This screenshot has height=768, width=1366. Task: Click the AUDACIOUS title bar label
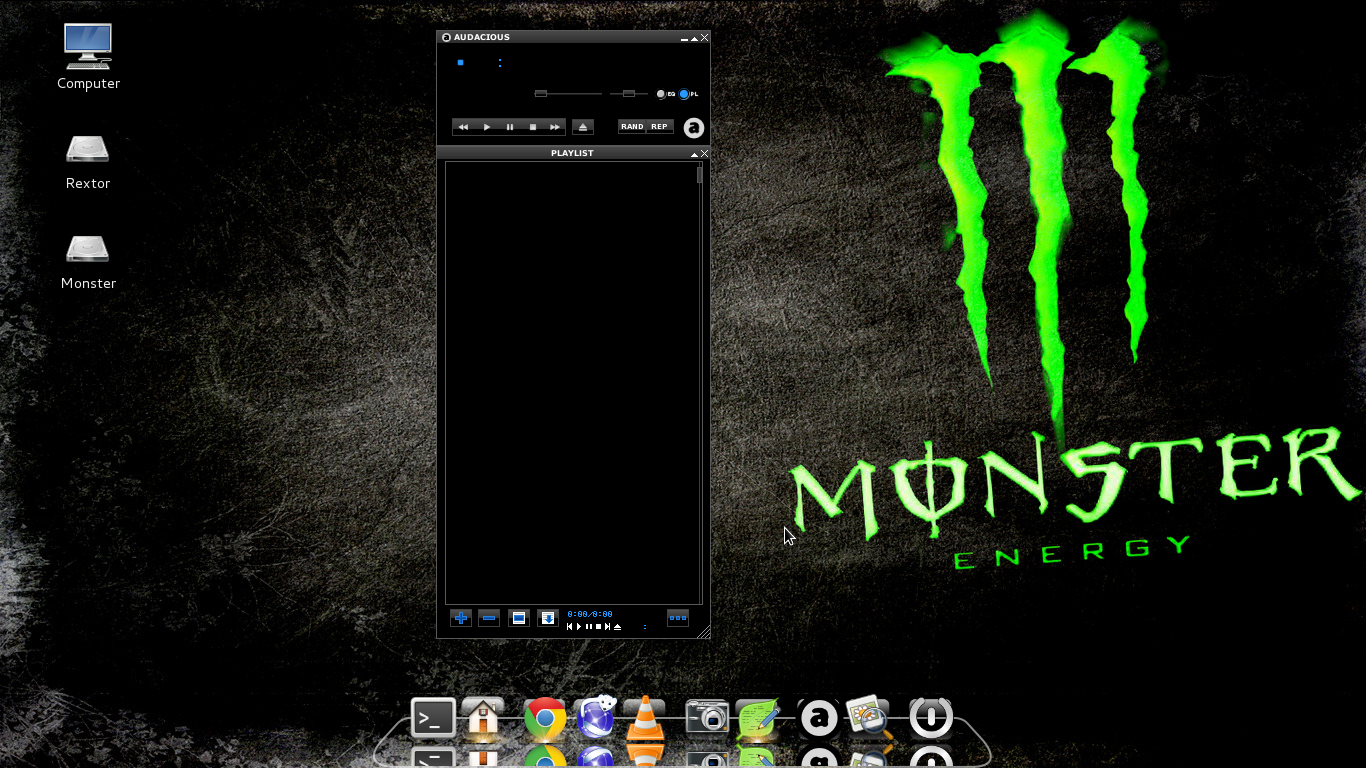pos(482,38)
